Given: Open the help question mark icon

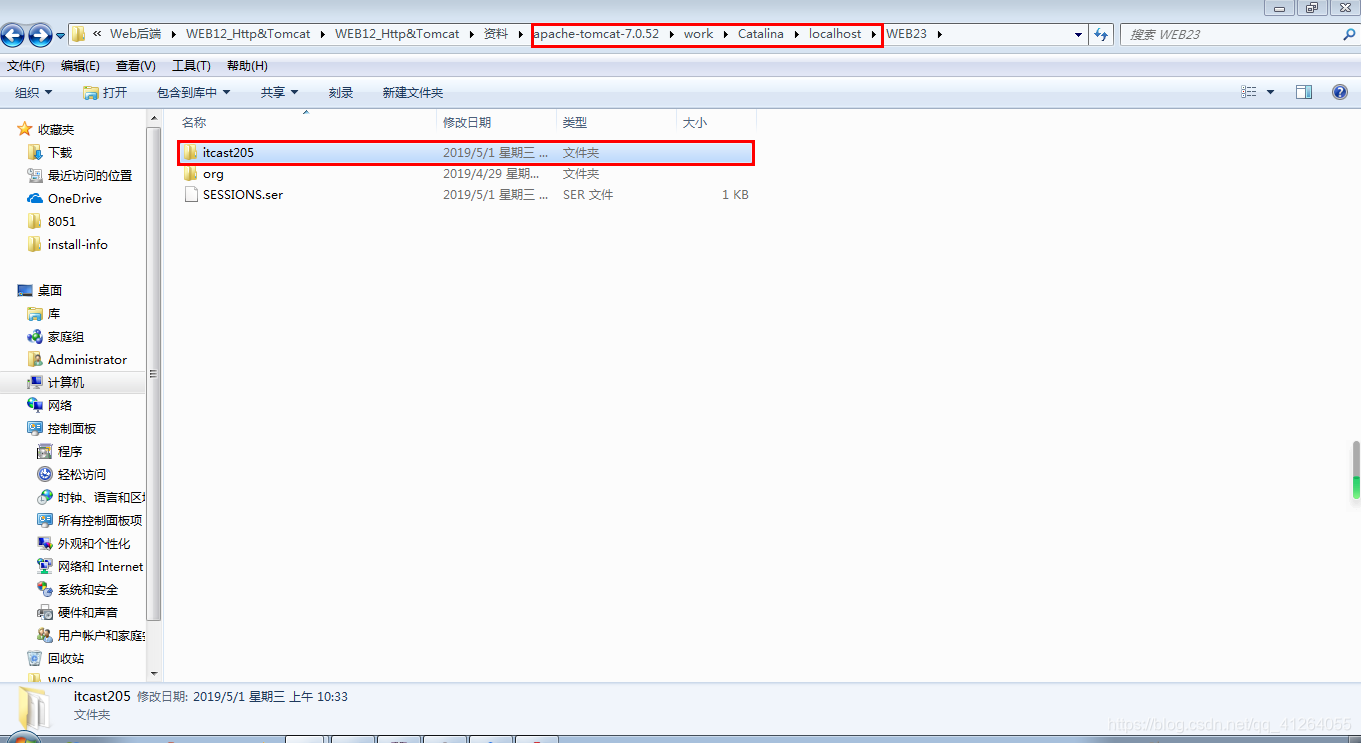Looking at the screenshot, I should tap(1340, 92).
